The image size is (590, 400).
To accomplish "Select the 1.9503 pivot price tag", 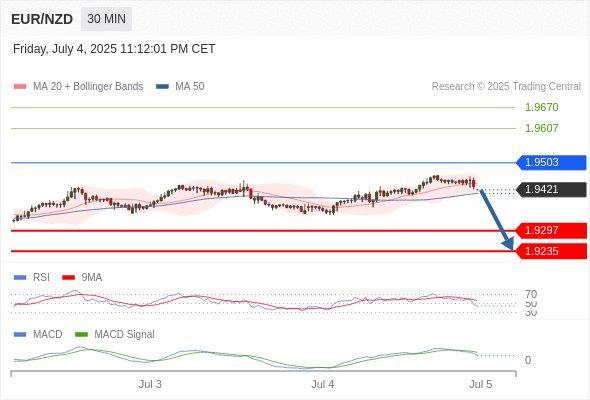I will coord(551,163).
